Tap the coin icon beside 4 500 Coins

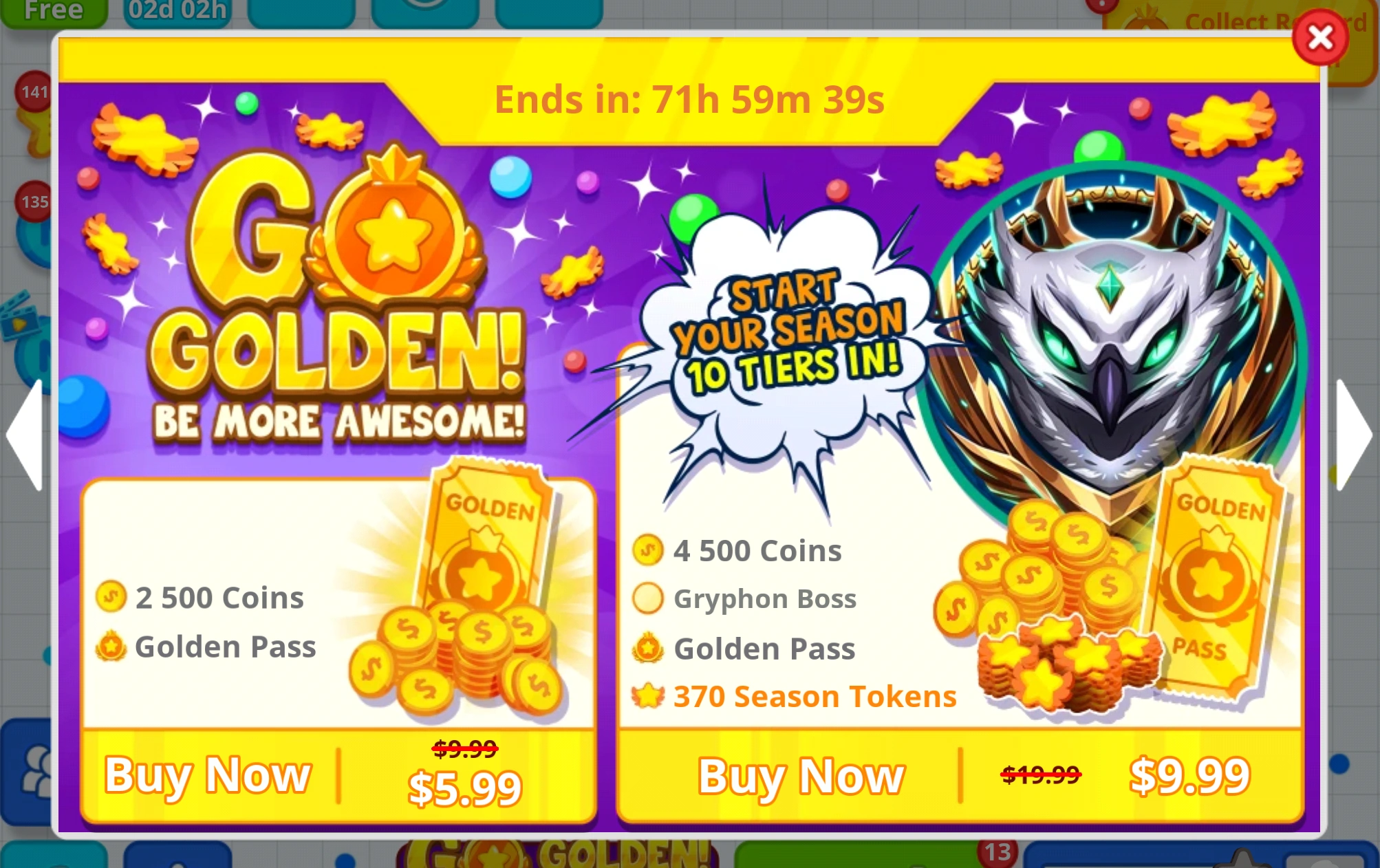point(648,550)
